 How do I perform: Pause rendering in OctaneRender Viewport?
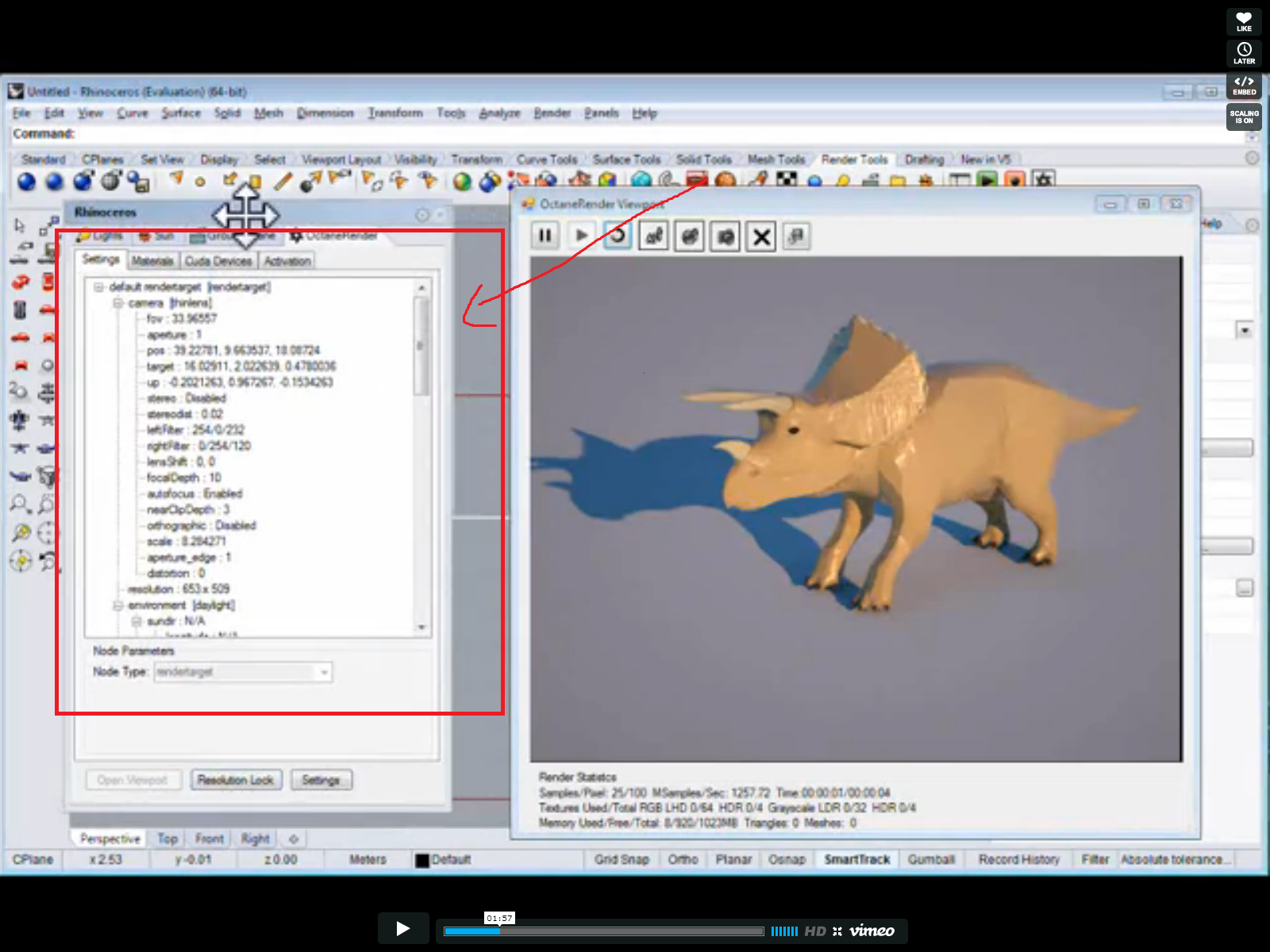click(545, 236)
